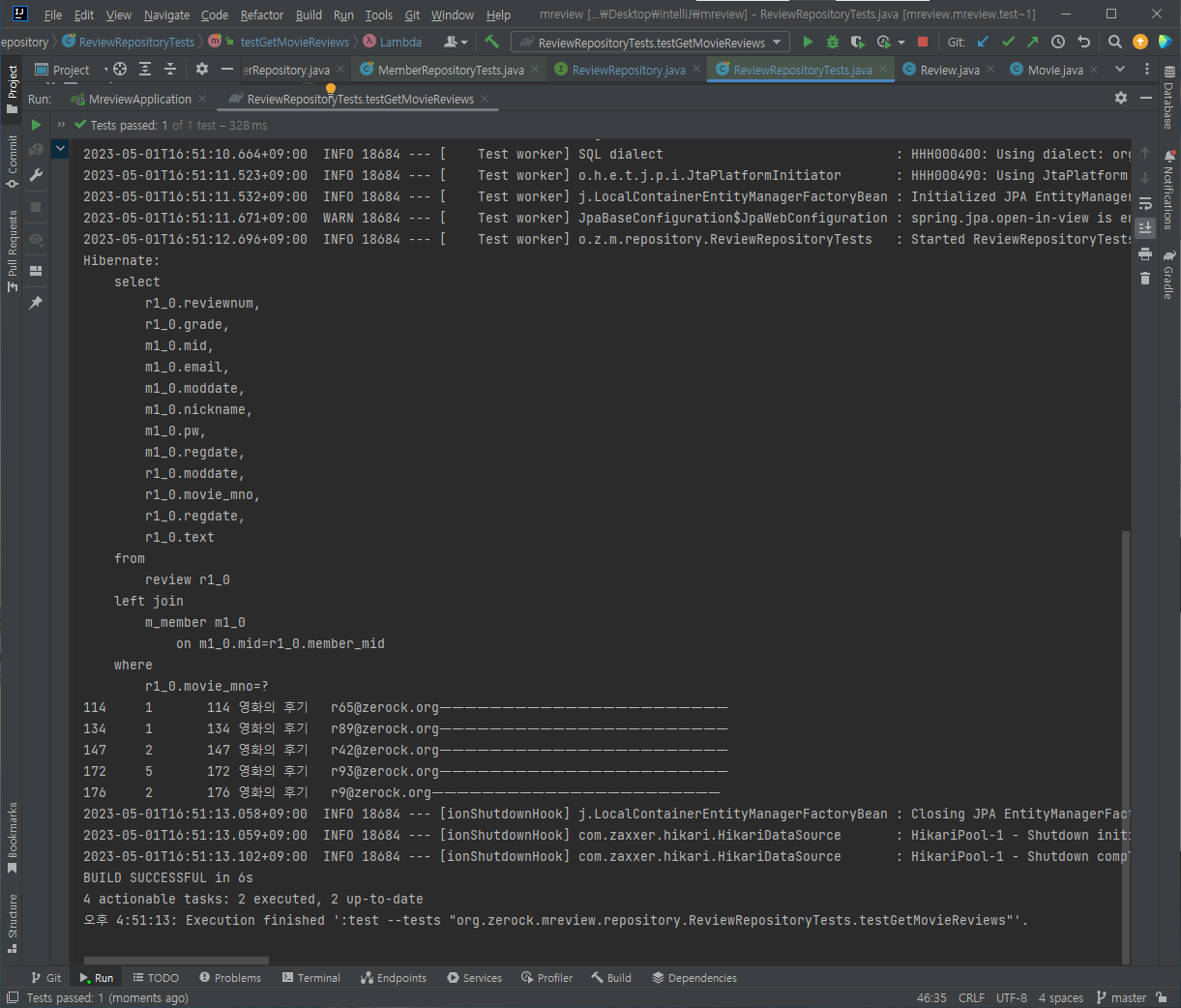
Task: Open the Navigate menu
Action: [x=166, y=15]
